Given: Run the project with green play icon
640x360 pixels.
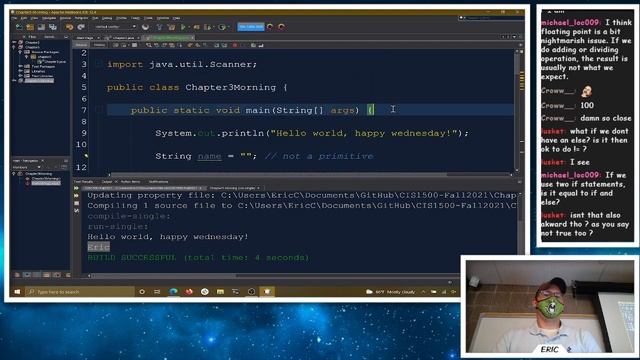Looking at the screenshot, I should [183, 27].
